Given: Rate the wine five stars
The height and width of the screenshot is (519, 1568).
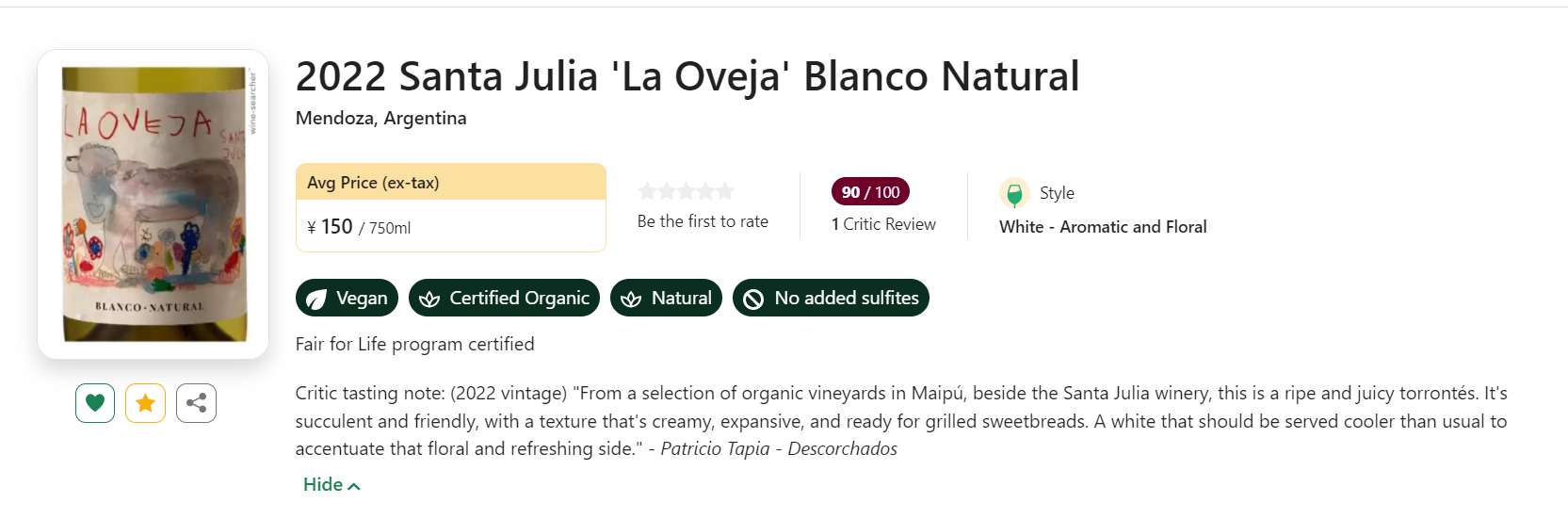Looking at the screenshot, I should coord(725,191).
